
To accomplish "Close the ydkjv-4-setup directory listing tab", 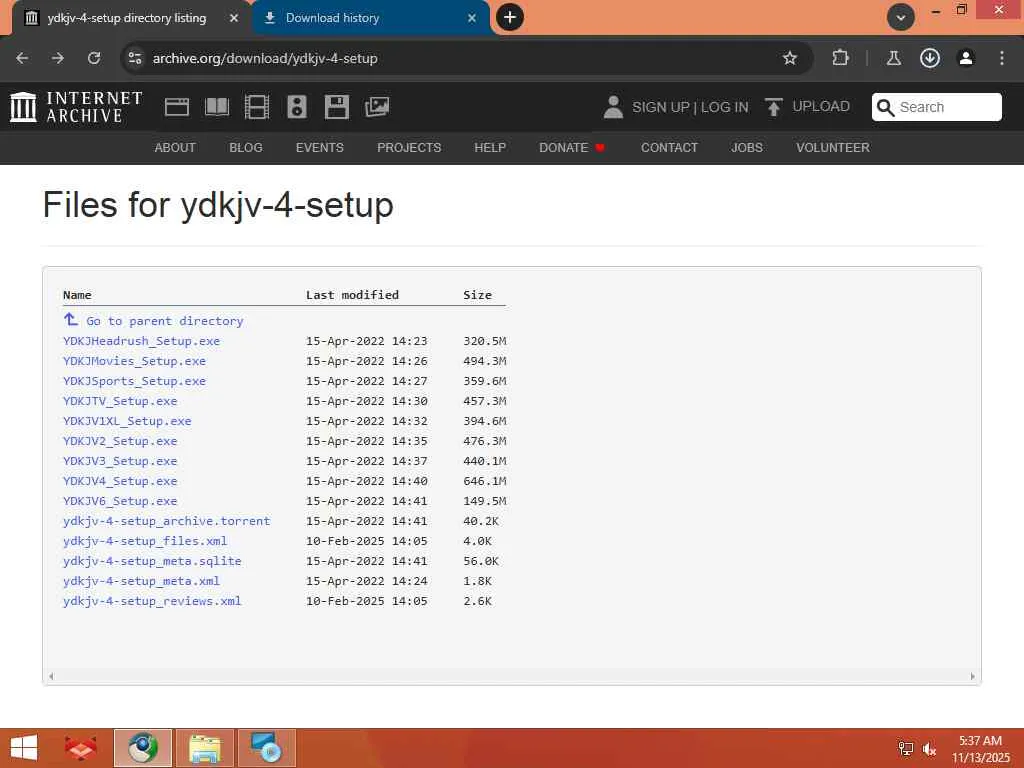I will click(234, 18).
